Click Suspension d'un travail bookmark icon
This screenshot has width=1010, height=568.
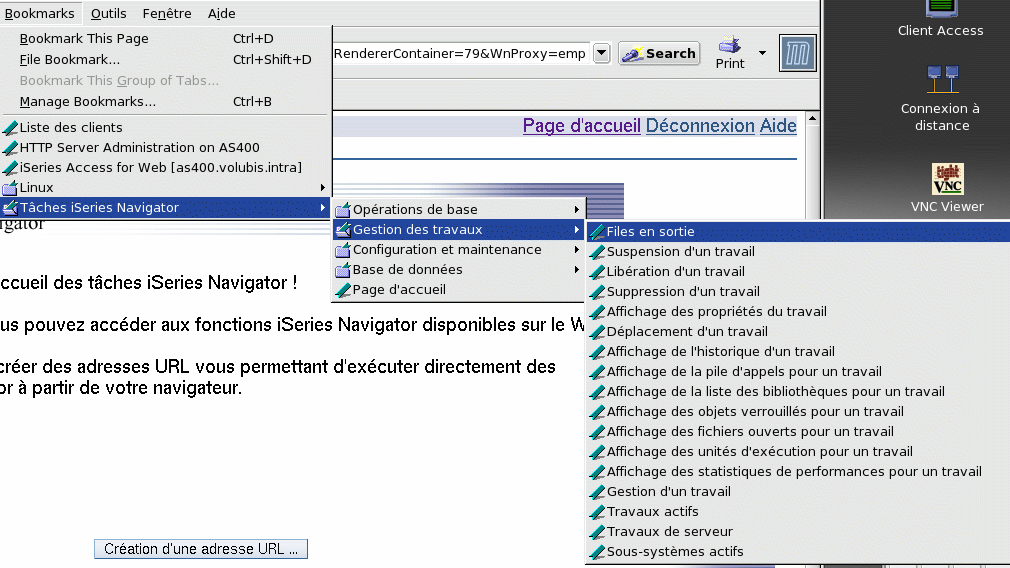click(x=597, y=251)
